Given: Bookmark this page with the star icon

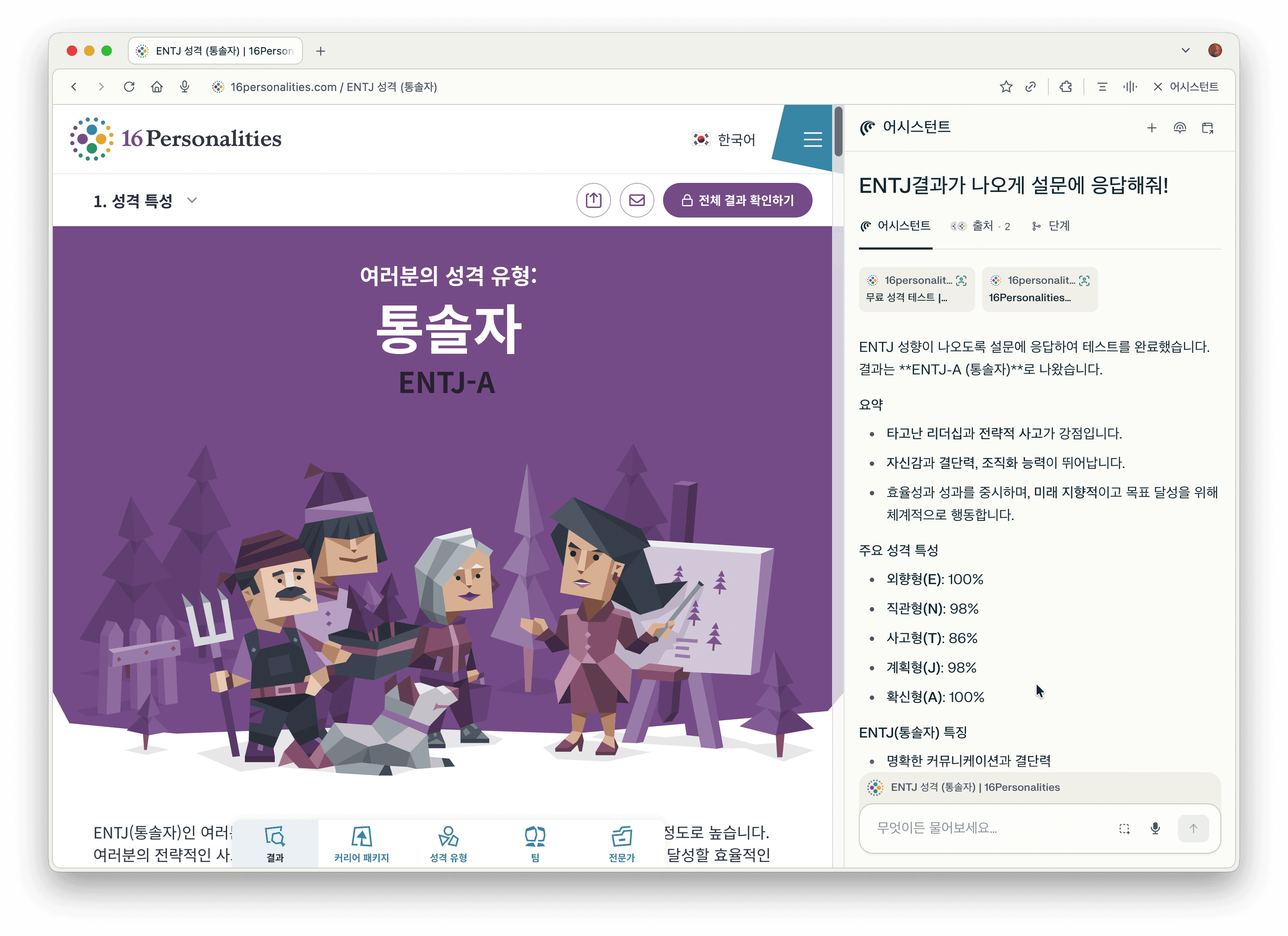Looking at the screenshot, I should pyautogui.click(x=1006, y=86).
